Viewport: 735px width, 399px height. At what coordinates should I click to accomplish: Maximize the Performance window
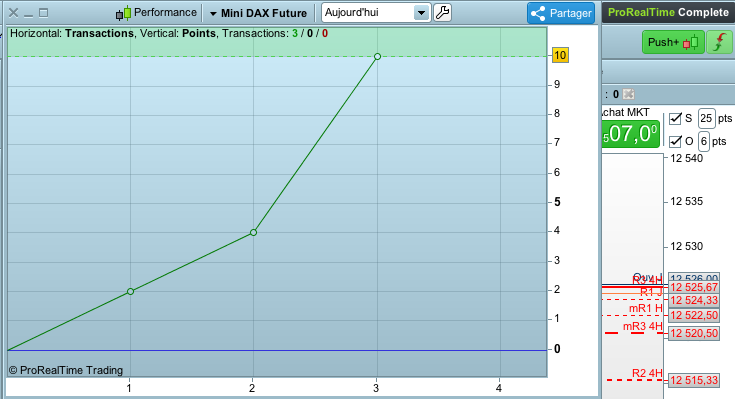tap(44, 13)
